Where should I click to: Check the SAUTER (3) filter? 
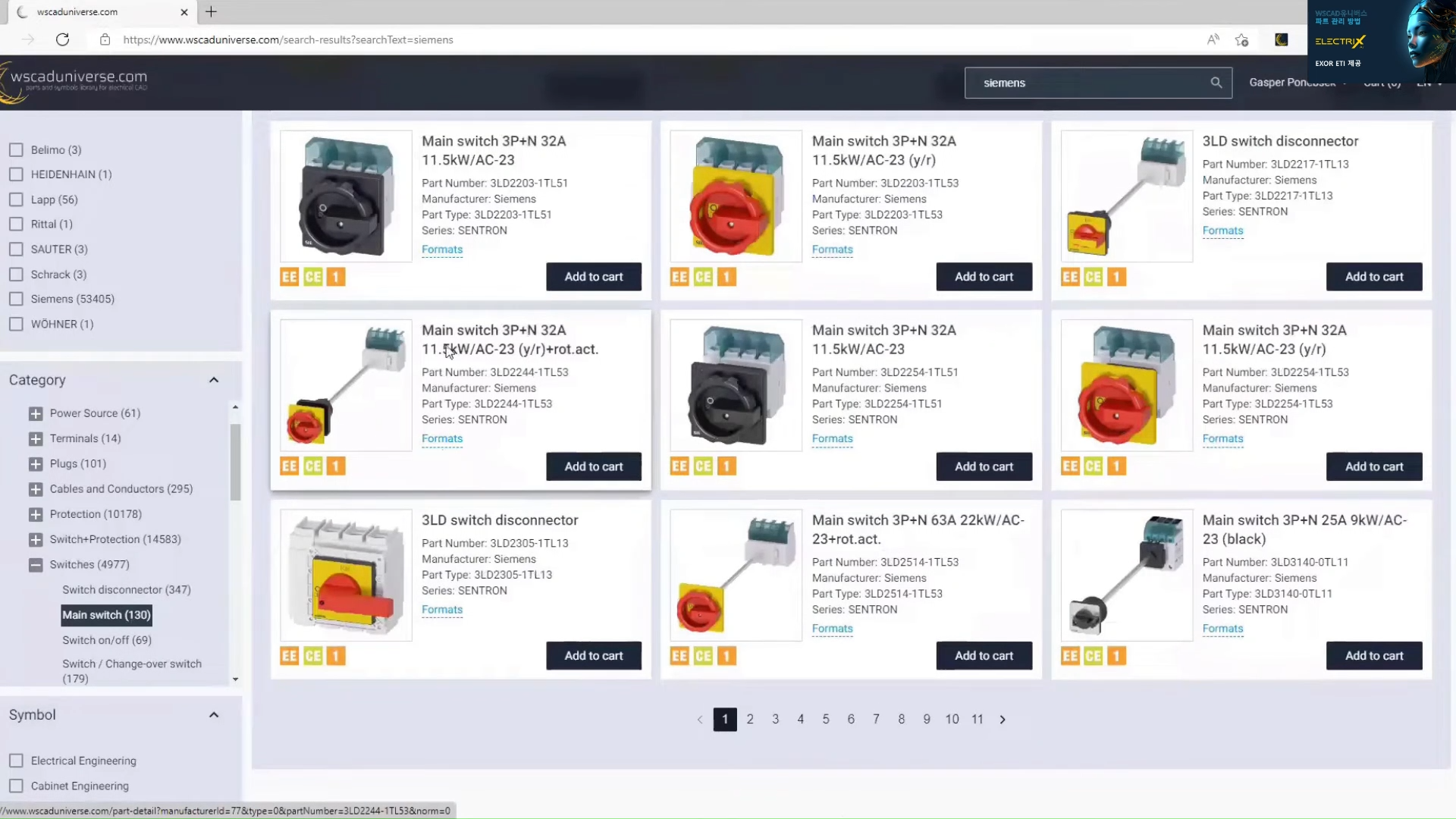click(x=16, y=249)
